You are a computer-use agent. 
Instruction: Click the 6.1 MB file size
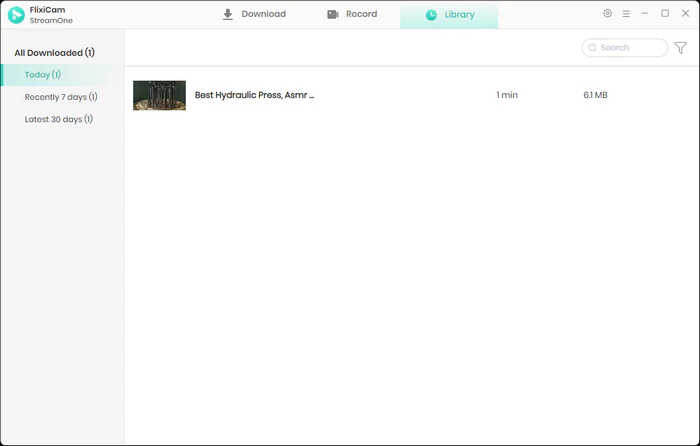pyautogui.click(x=595, y=95)
